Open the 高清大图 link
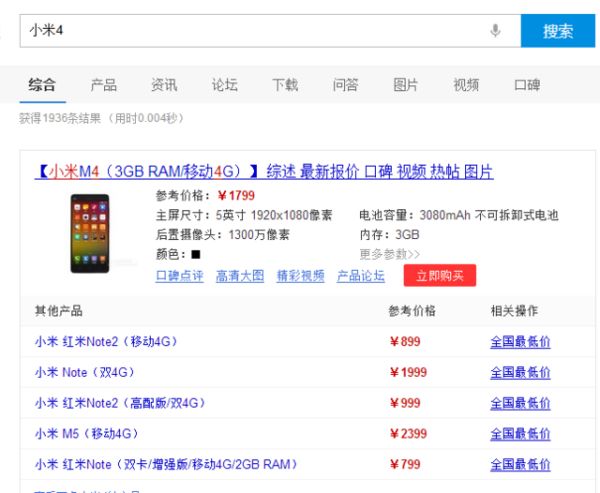Screen dimensions: 600x493 pos(240,276)
